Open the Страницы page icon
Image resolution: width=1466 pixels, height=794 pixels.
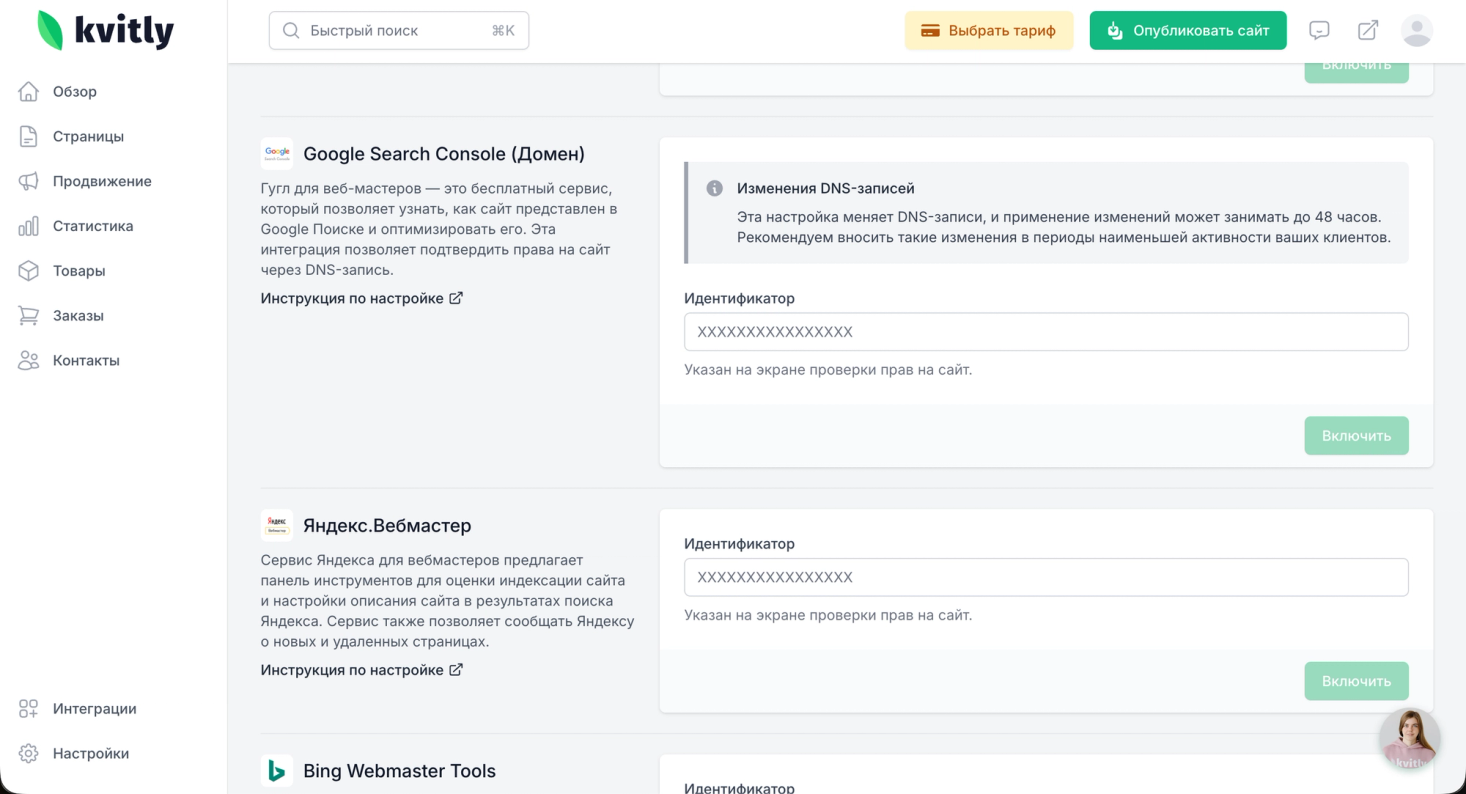click(29, 137)
